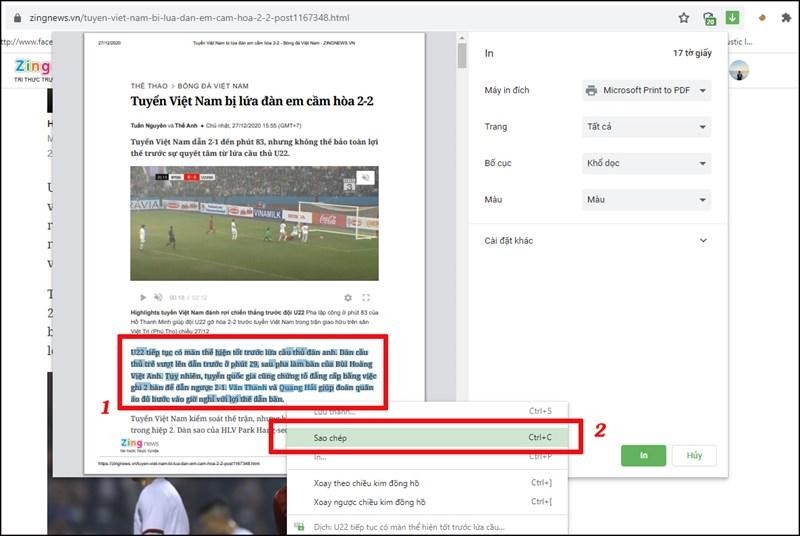Click the highlighted paragraph starting U22 tiếp tục
The image size is (800, 536).
point(253,375)
